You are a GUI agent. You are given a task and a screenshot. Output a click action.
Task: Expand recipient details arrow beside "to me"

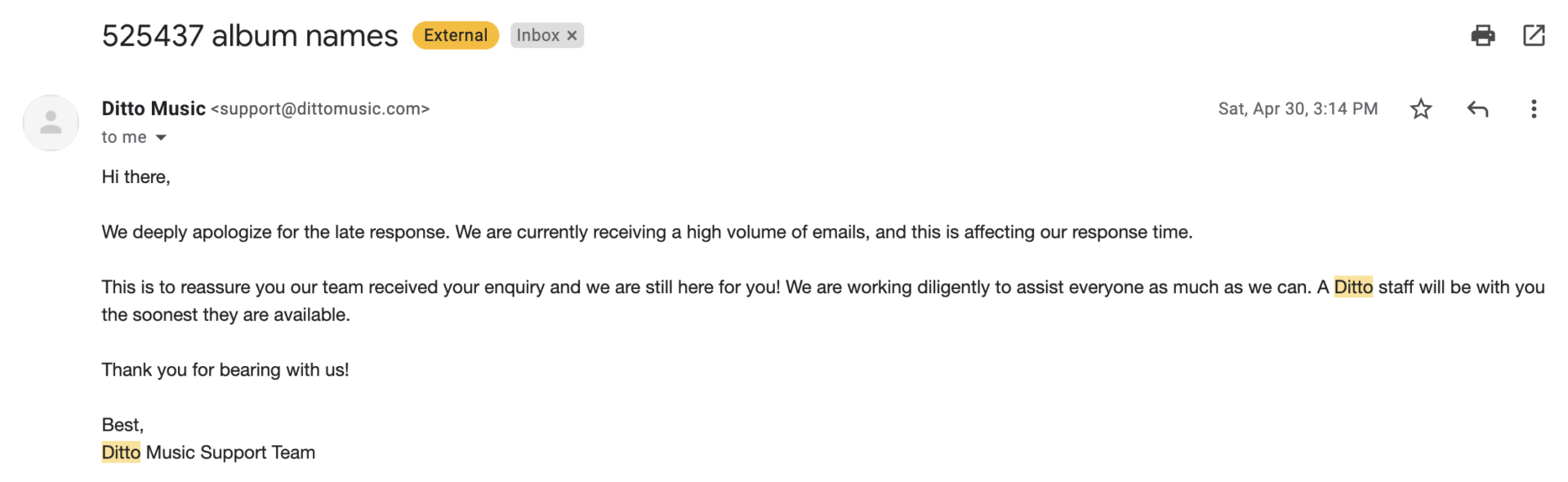[161, 137]
